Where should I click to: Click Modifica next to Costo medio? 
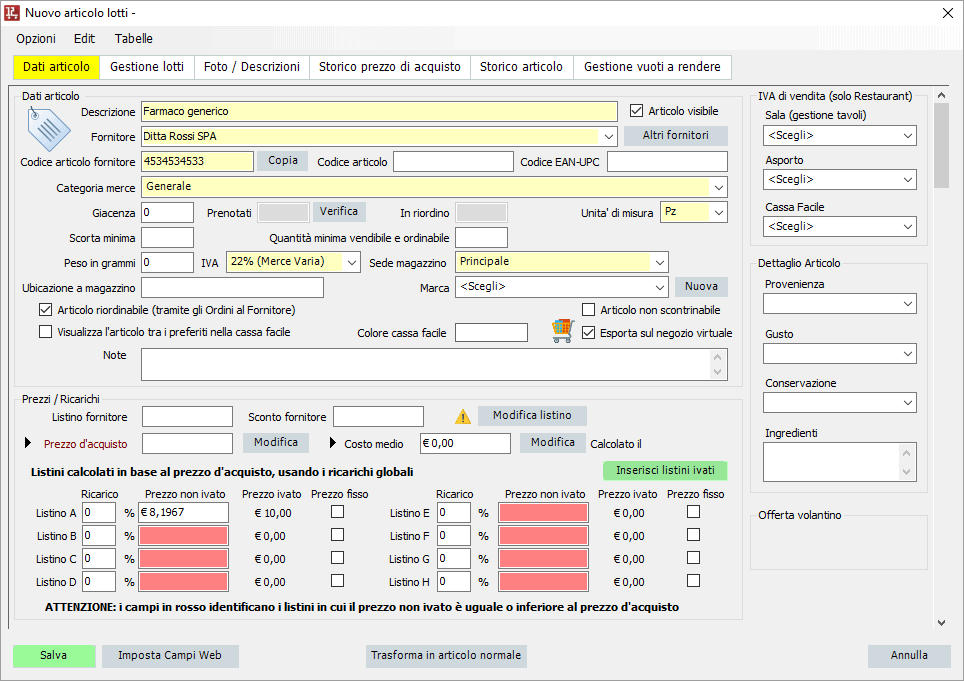[553, 443]
